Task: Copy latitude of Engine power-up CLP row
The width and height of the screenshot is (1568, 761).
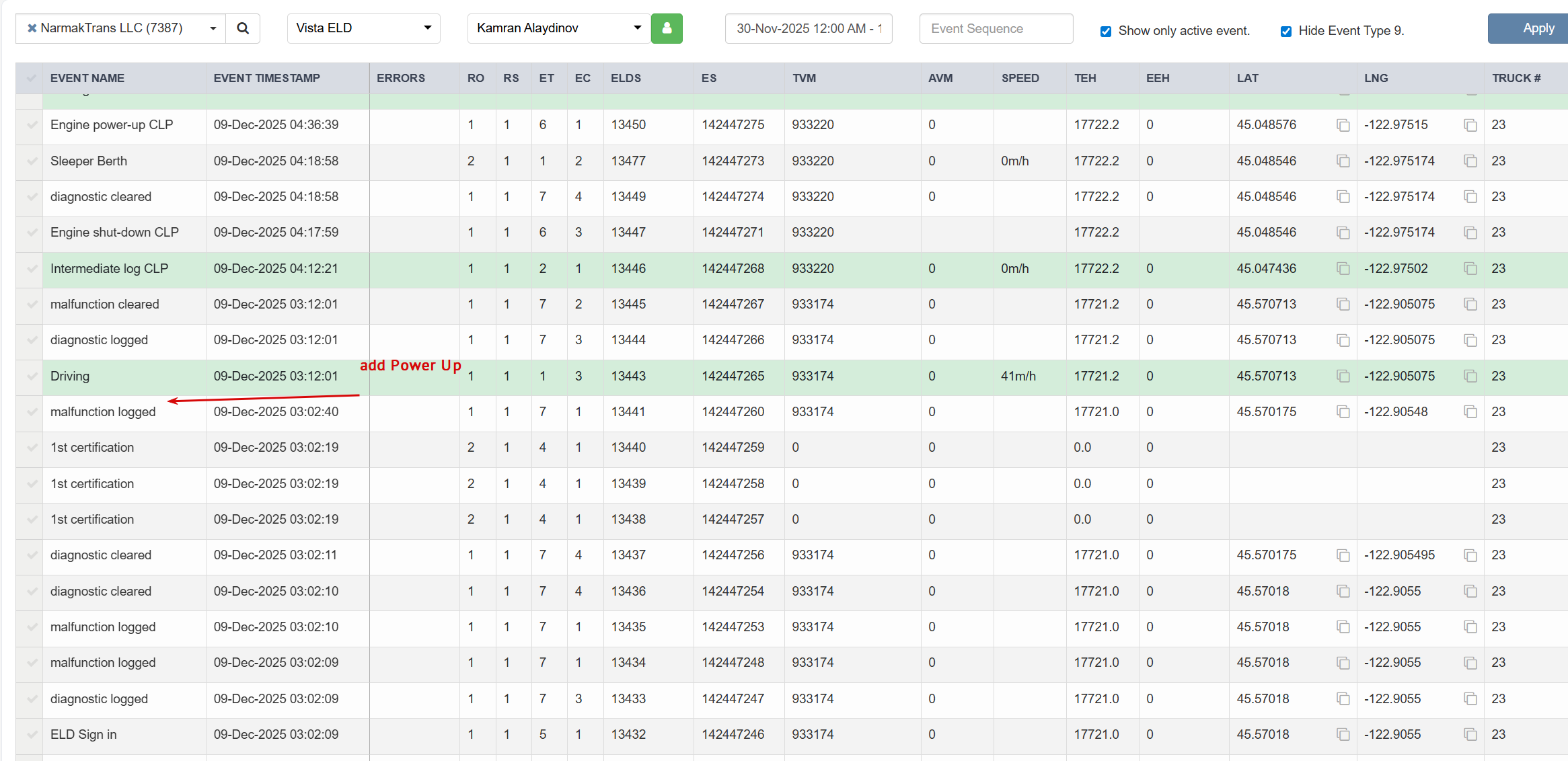Action: (x=1343, y=125)
